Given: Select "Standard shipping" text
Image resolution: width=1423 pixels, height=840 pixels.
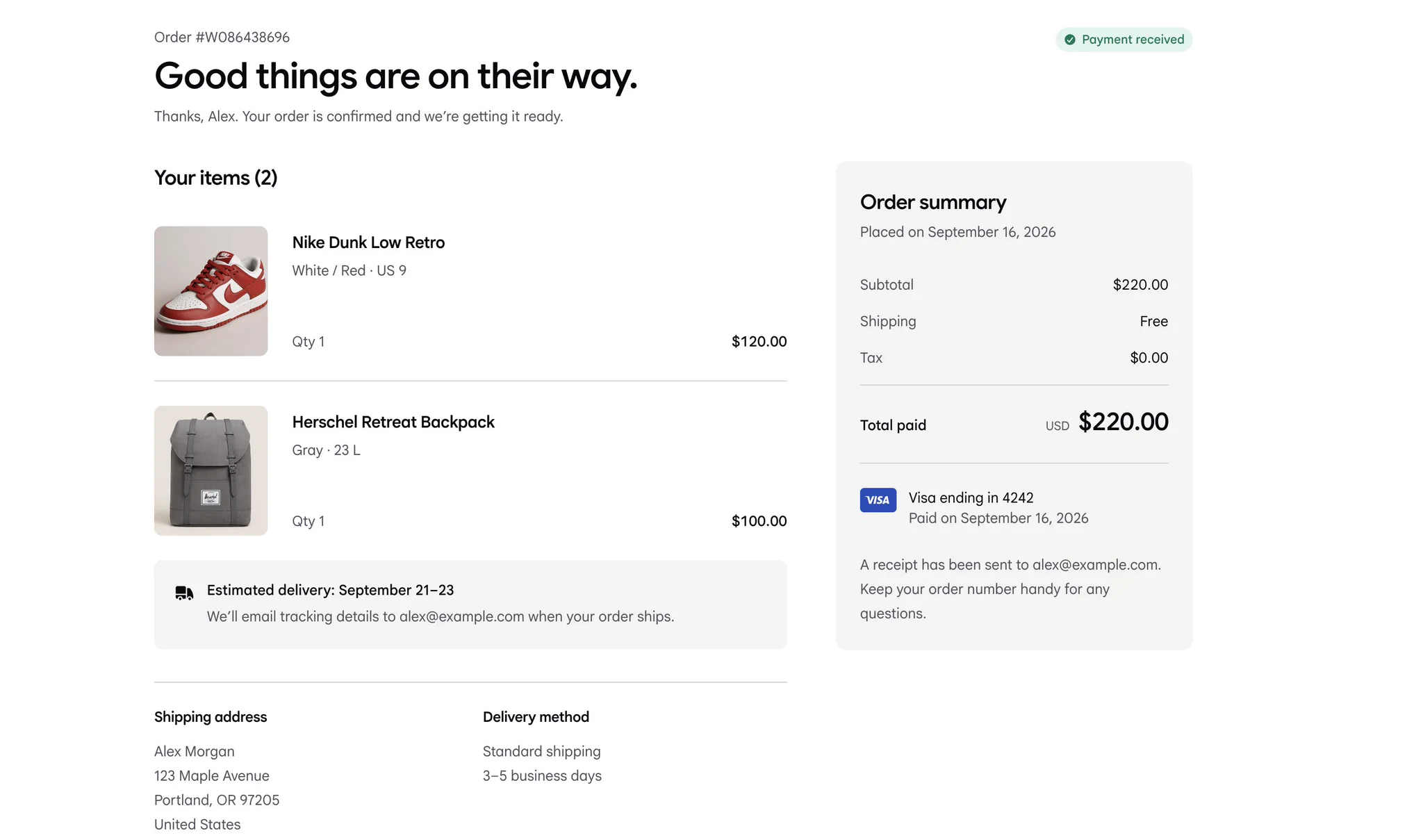Looking at the screenshot, I should coord(542,752).
